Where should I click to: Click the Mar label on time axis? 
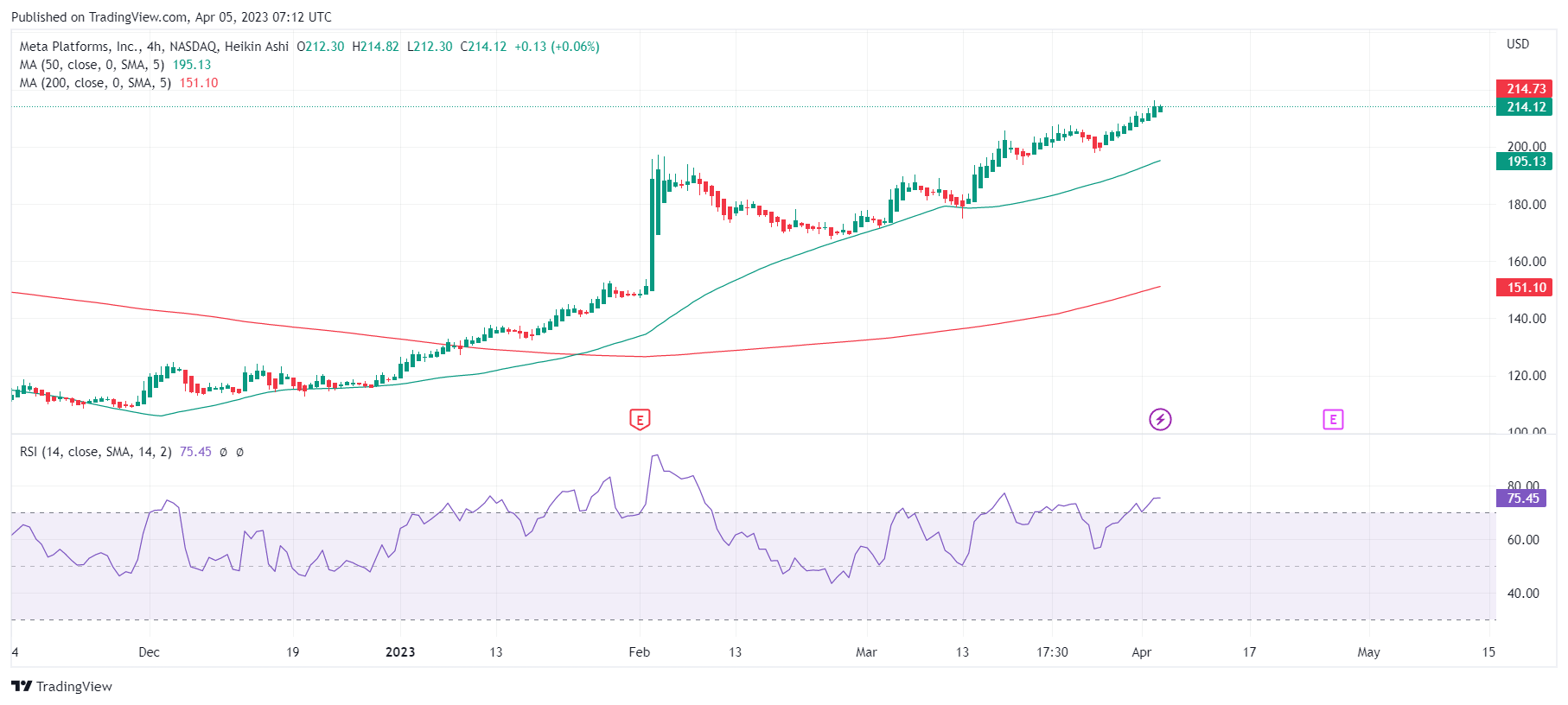click(866, 652)
